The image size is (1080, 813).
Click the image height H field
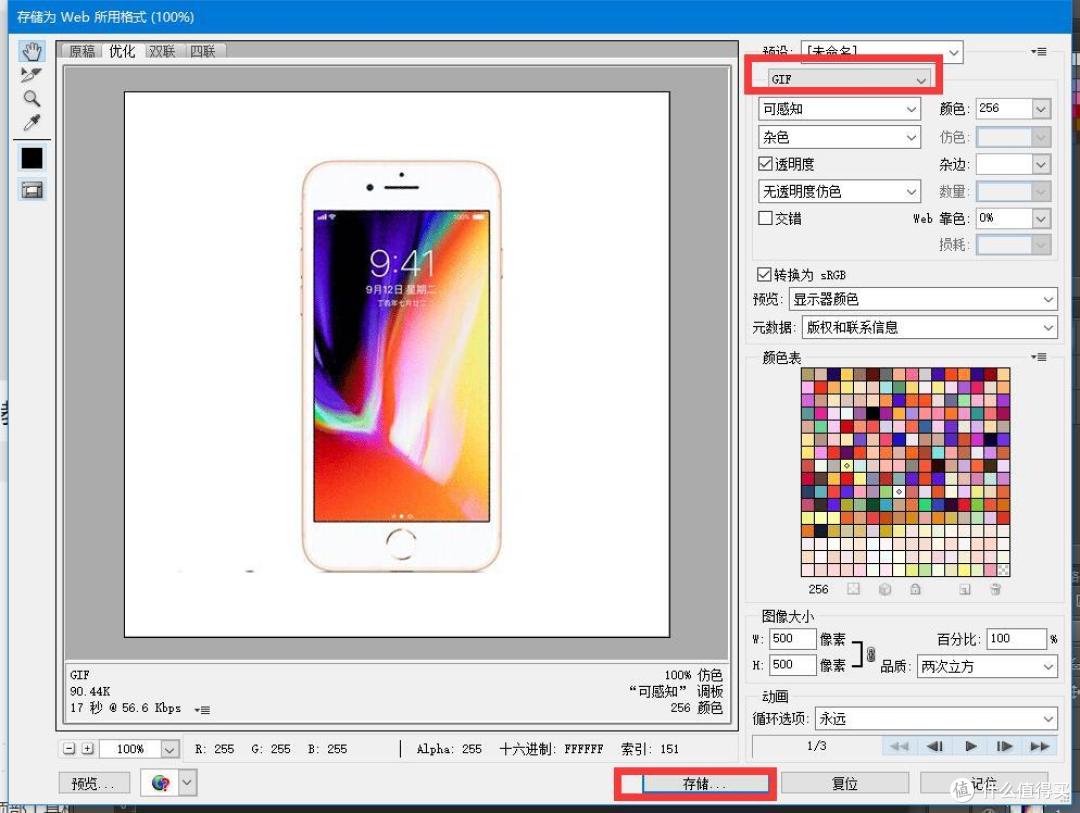pyautogui.click(x=792, y=665)
